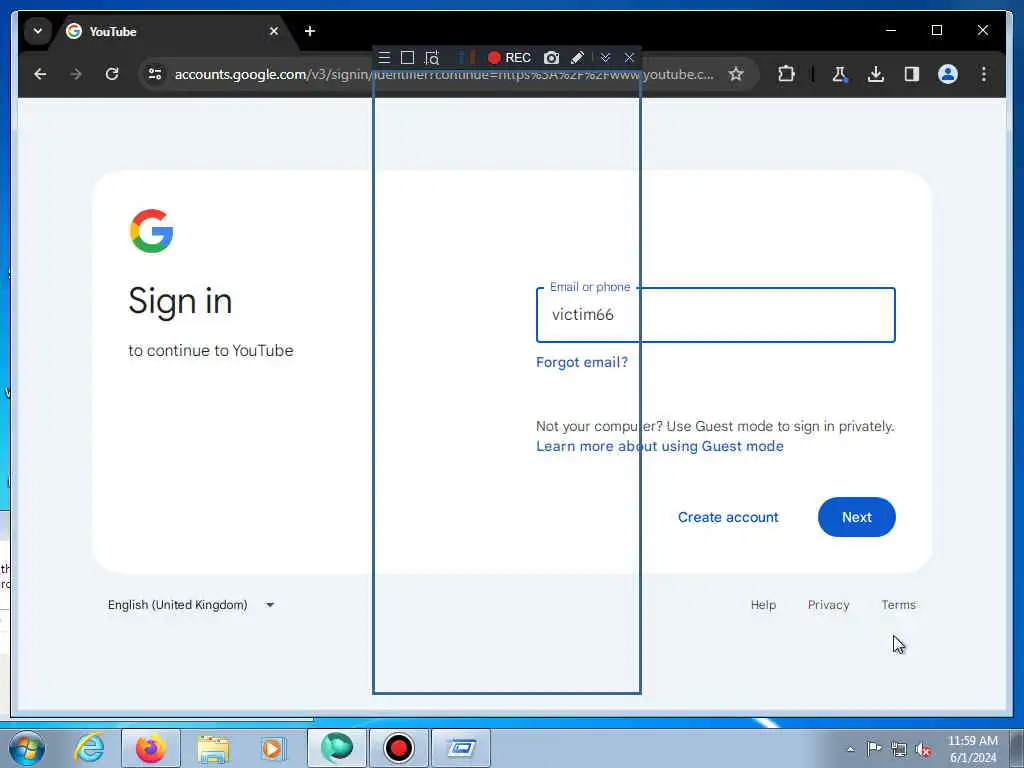1024x768 pixels.
Task: Close the recorder toolbar
Action: pos(629,57)
